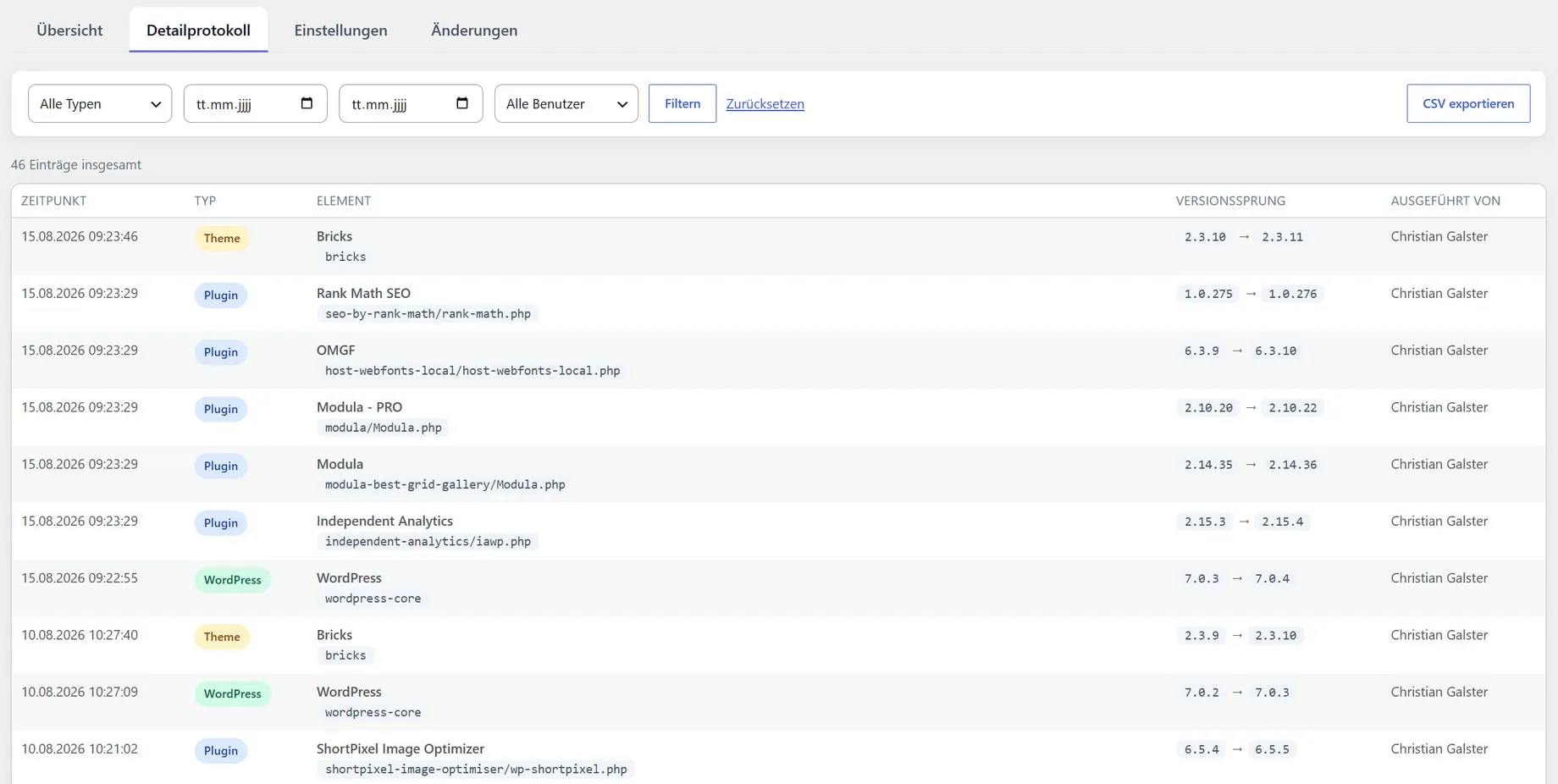Click timestamp 10.08.2026 10:27:40

pyautogui.click(x=80, y=635)
